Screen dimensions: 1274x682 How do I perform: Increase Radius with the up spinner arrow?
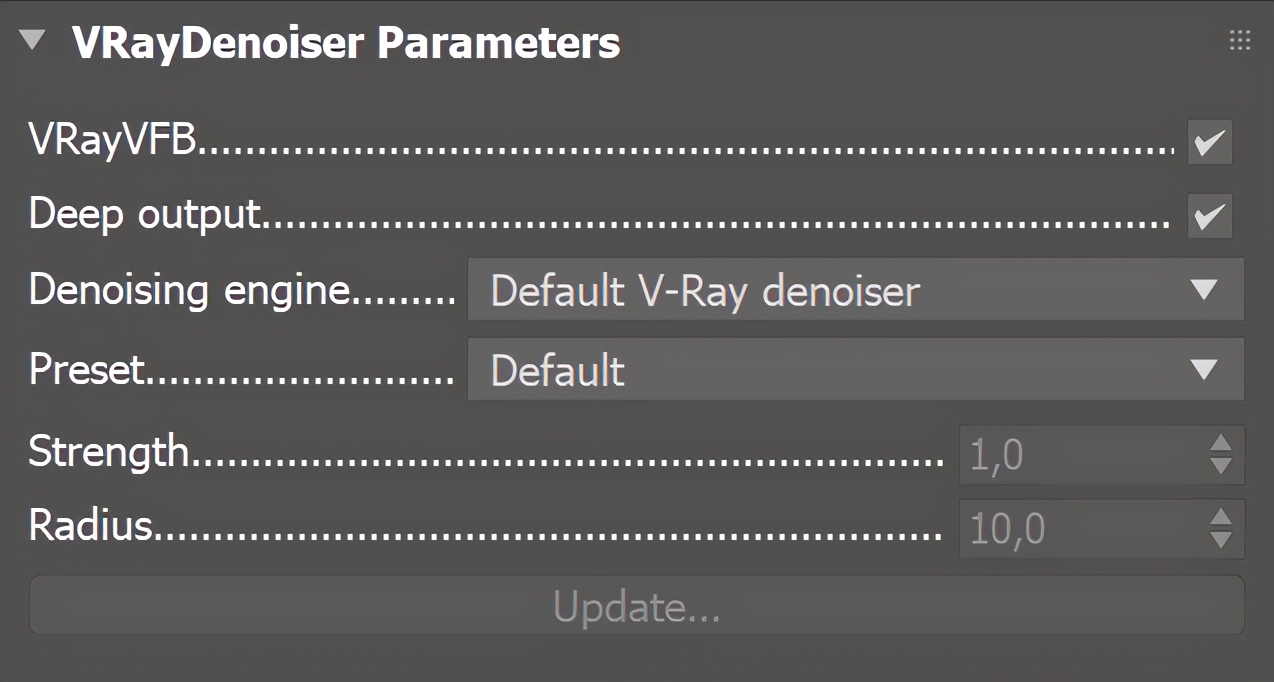tap(1221, 518)
